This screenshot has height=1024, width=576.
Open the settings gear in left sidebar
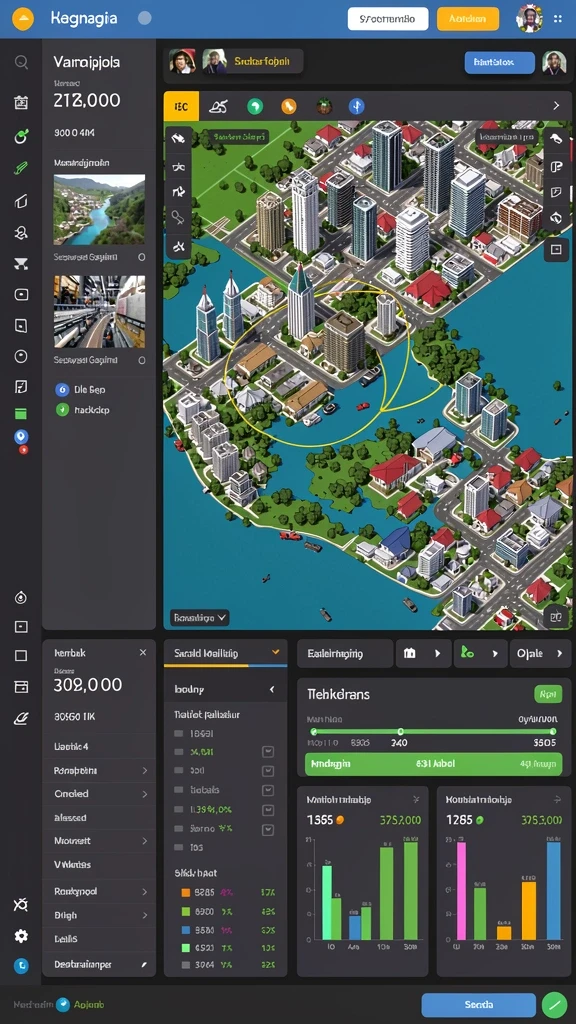(21, 936)
